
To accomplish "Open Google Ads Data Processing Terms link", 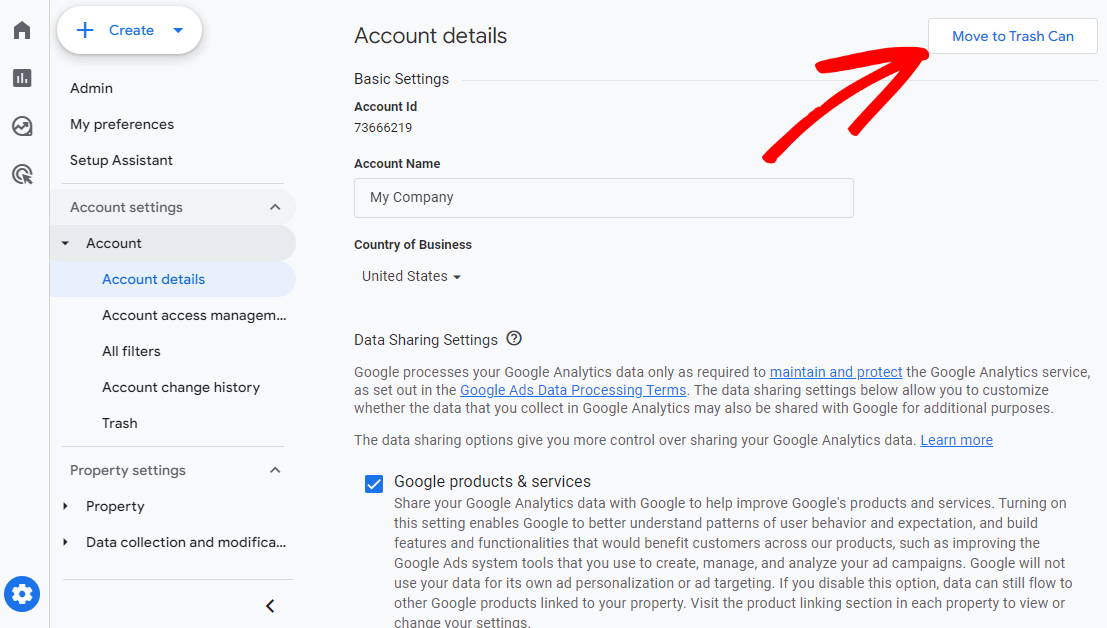I will (x=573, y=390).
